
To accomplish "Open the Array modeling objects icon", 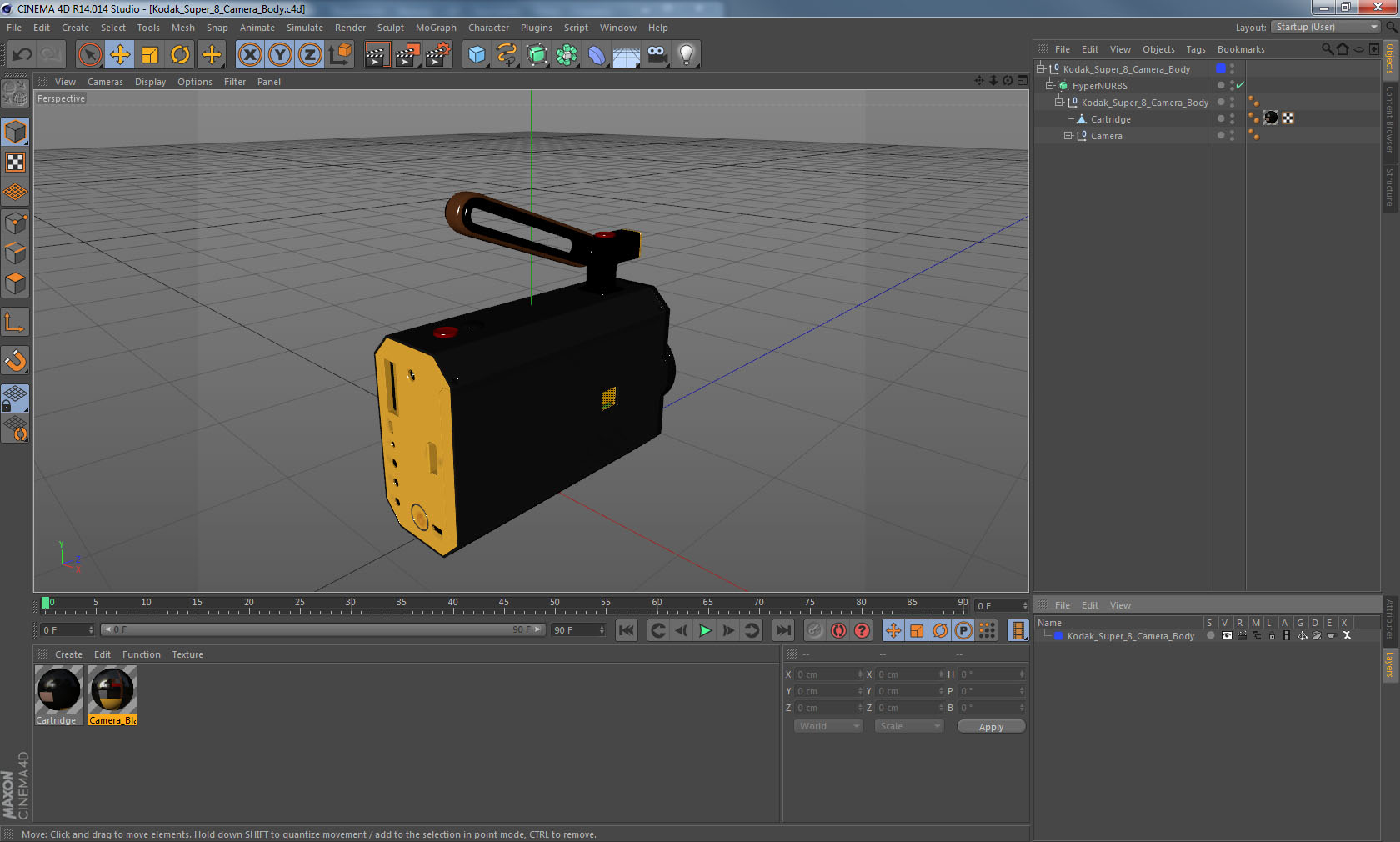I will [x=567, y=55].
